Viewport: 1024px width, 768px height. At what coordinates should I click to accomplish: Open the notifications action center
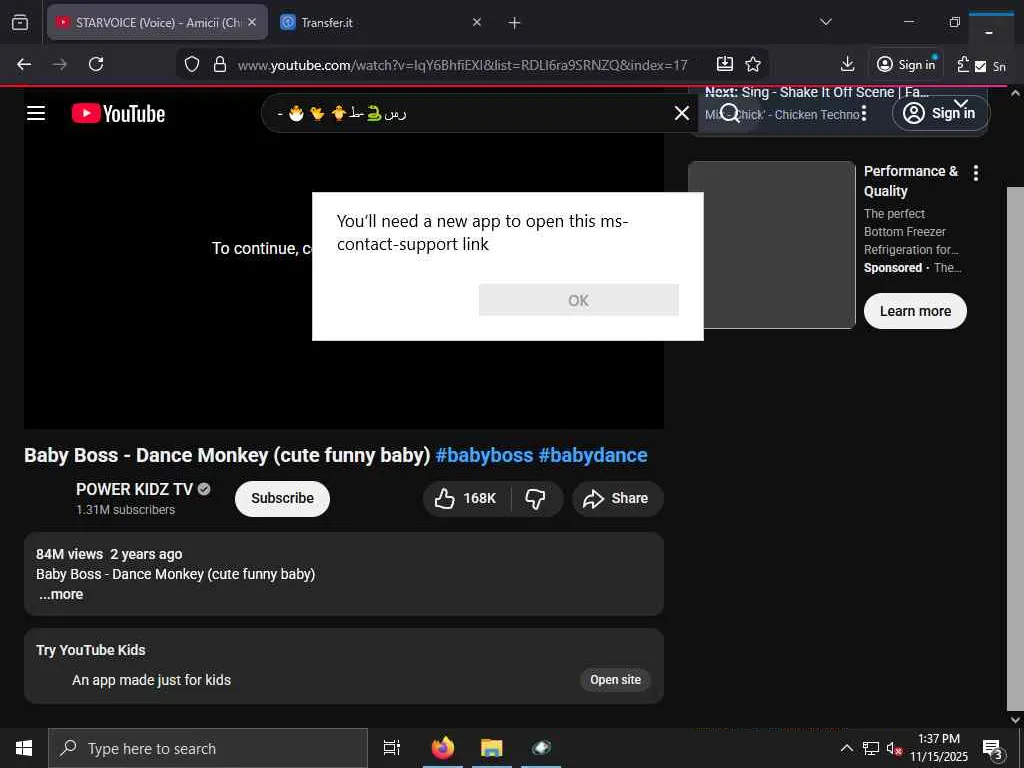993,749
